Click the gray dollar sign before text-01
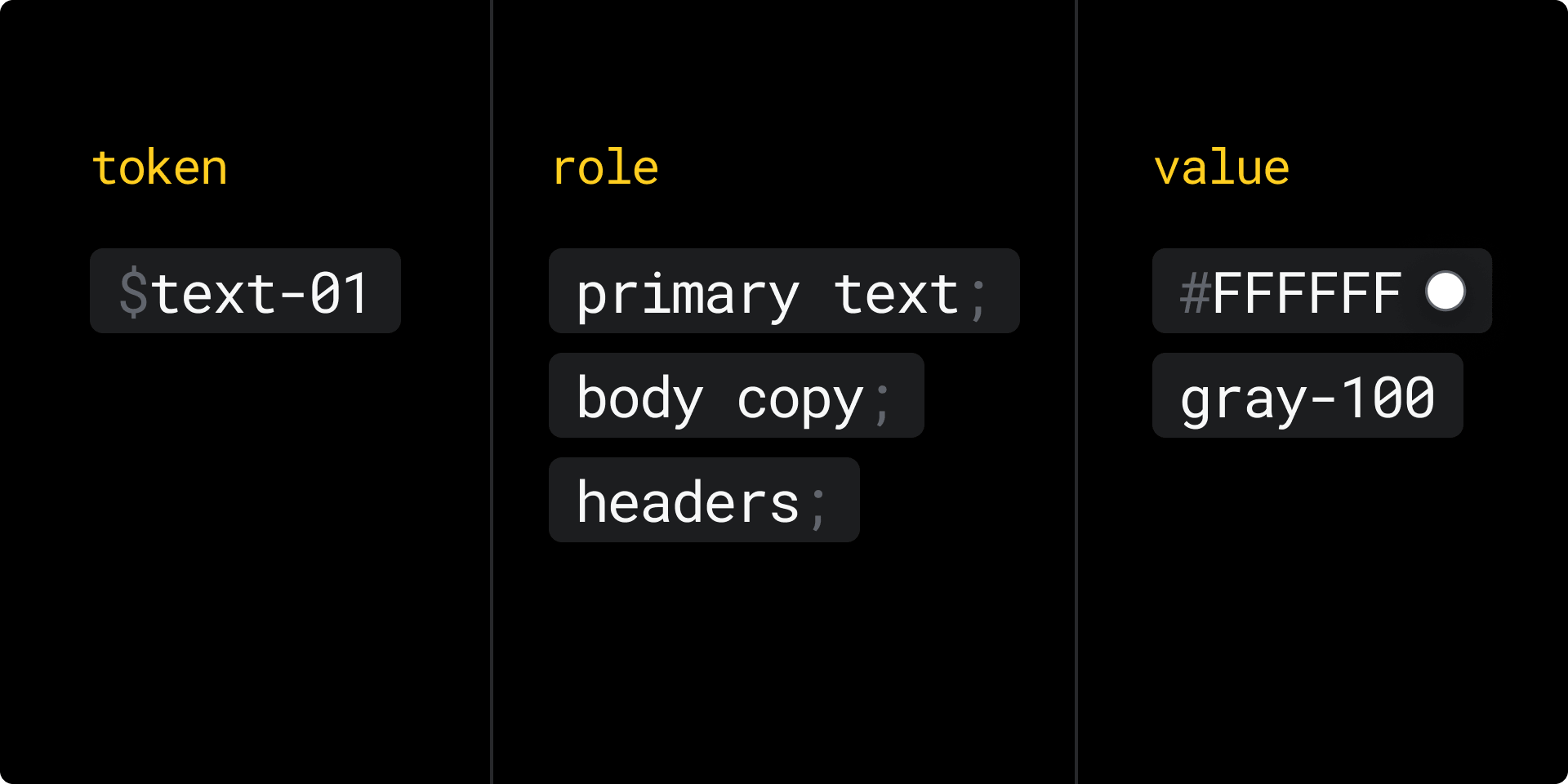The image size is (1568, 784). point(134,293)
